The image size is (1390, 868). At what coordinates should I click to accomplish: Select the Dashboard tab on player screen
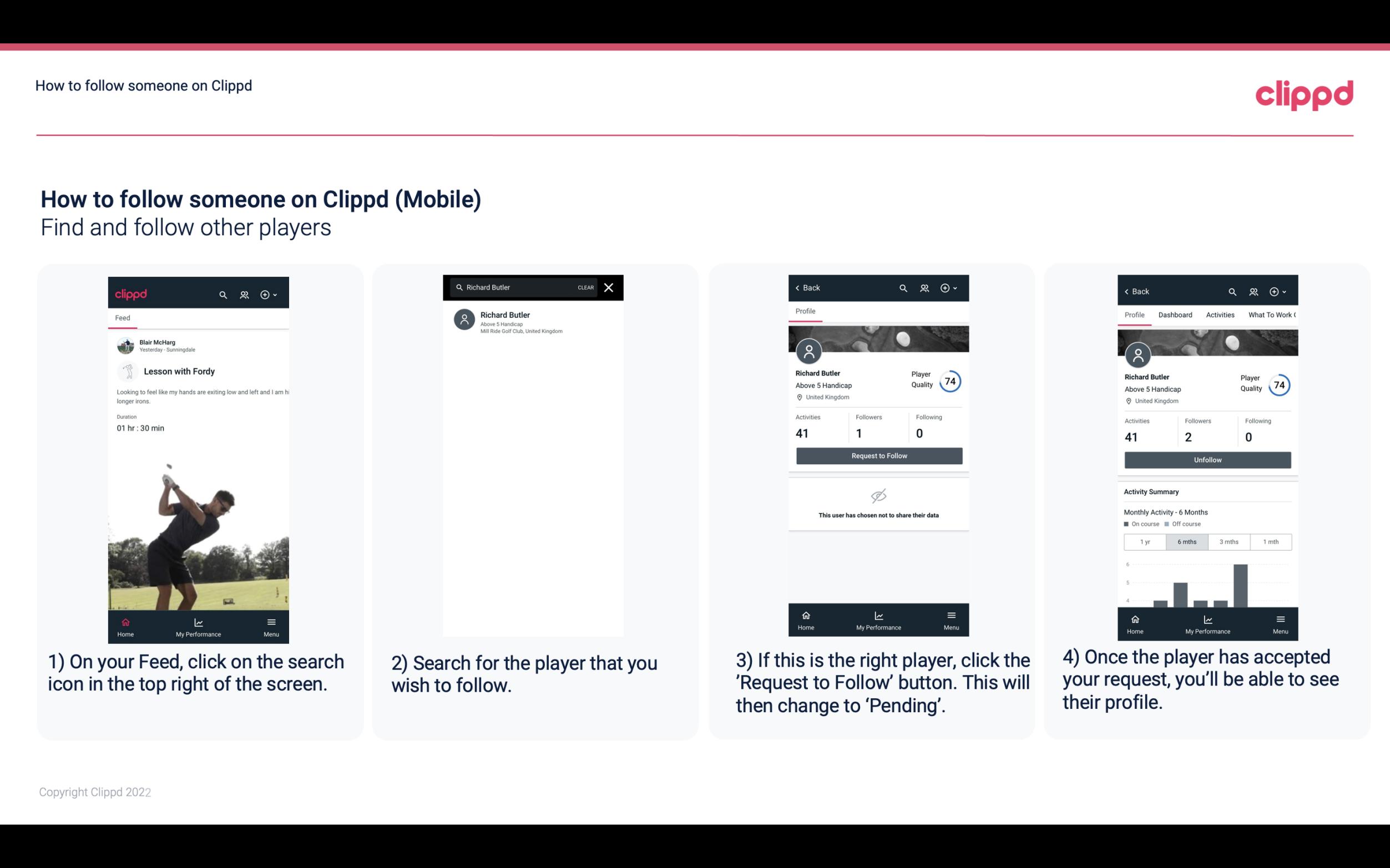coord(1176,314)
